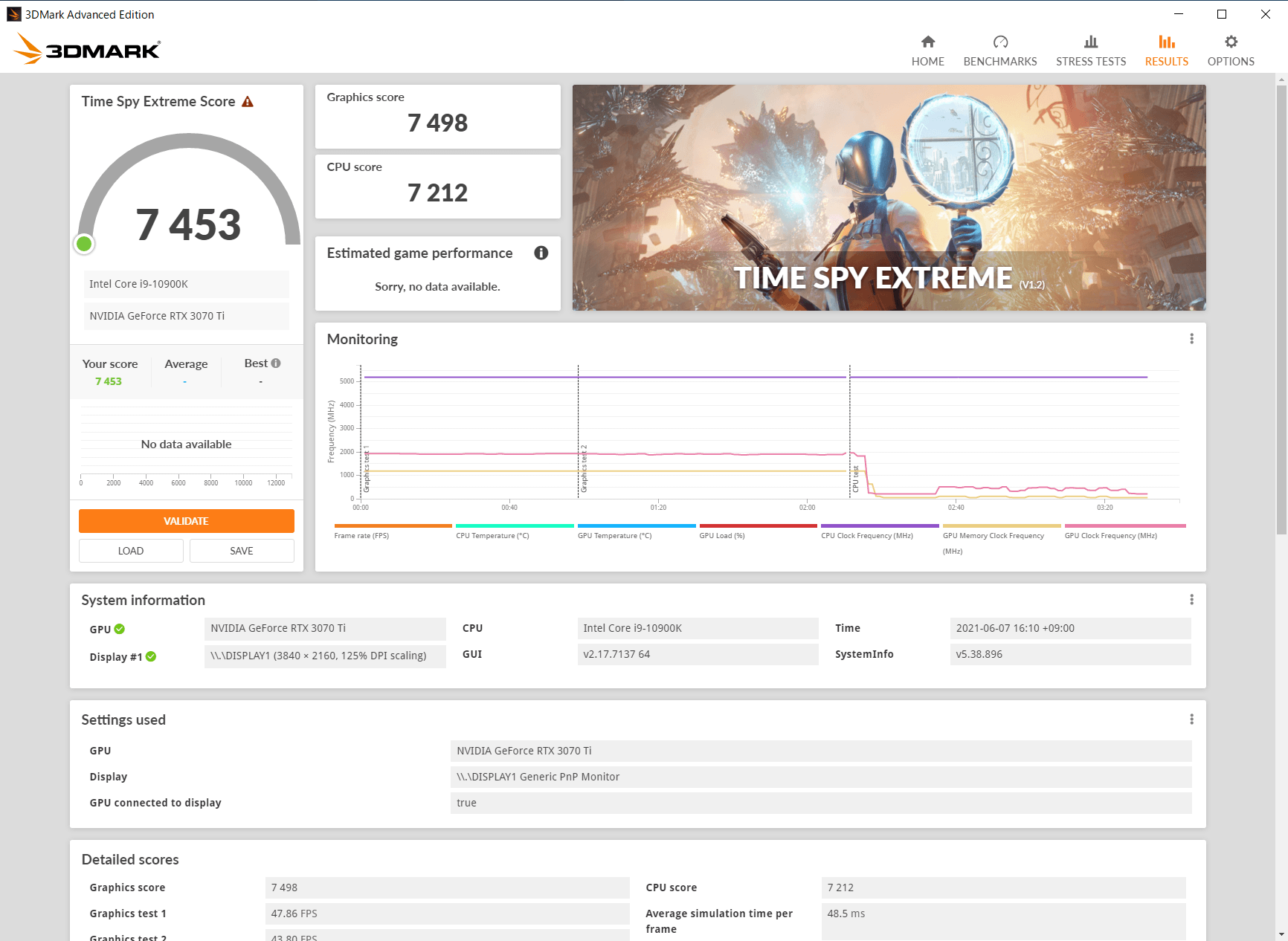Go to the HOME tab
Image resolution: width=1288 pixels, height=941 pixels.
[927, 51]
